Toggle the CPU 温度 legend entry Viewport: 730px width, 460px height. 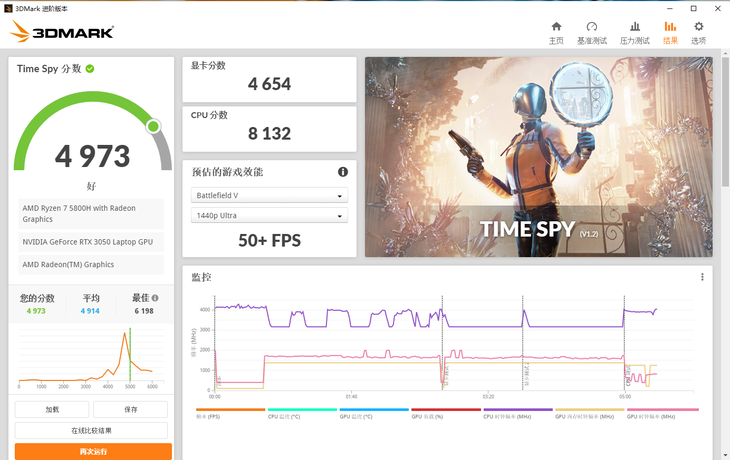click(x=302, y=413)
